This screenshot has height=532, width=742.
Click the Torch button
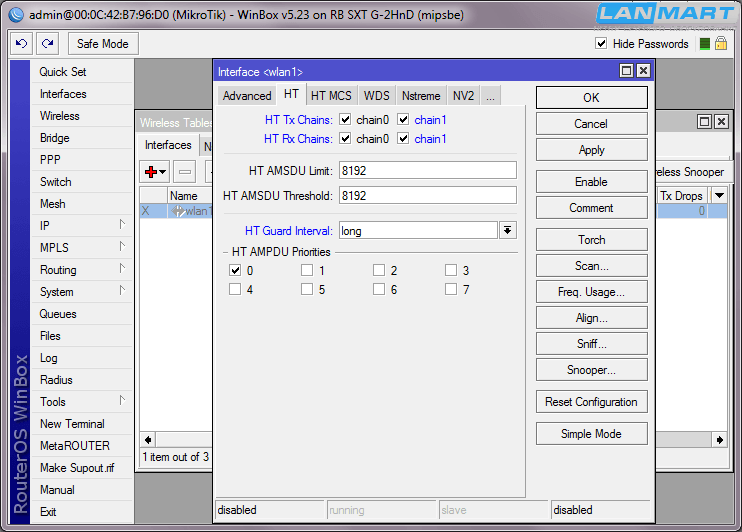pos(592,240)
